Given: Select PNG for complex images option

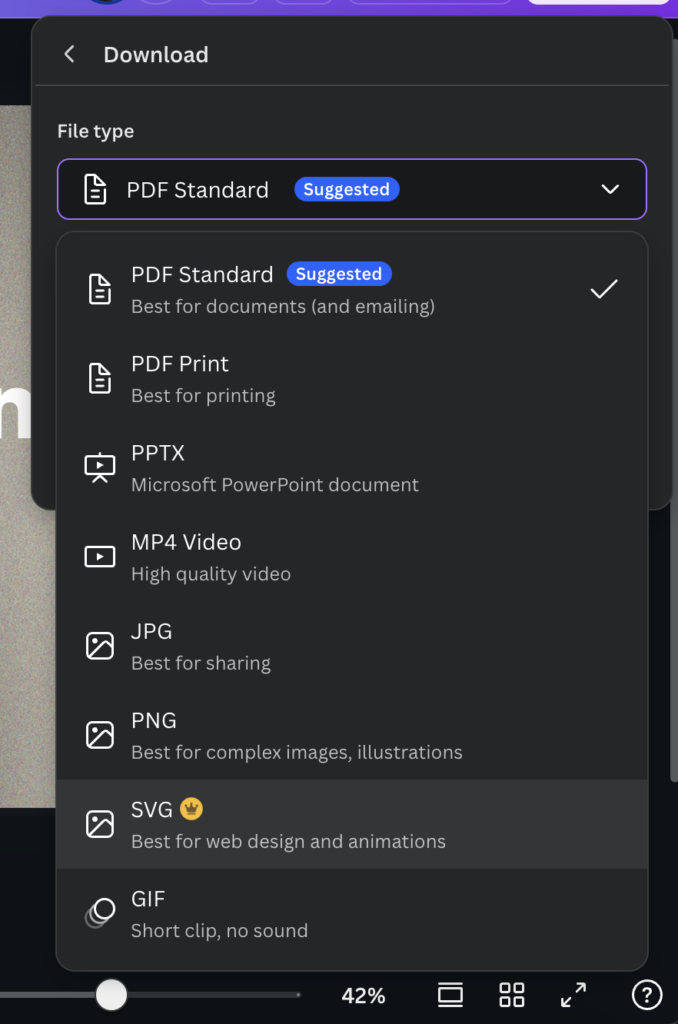Looking at the screenshot, I should click(x=350, y=735).
